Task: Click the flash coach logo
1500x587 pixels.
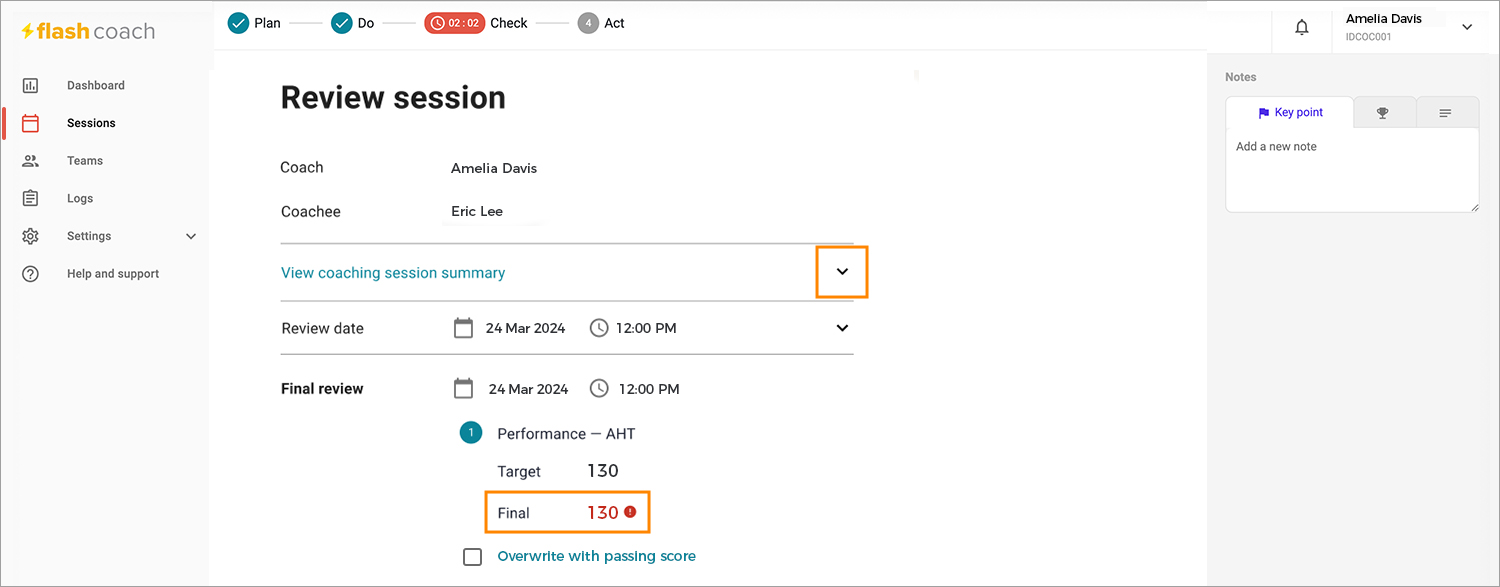Action: point(88,31)
